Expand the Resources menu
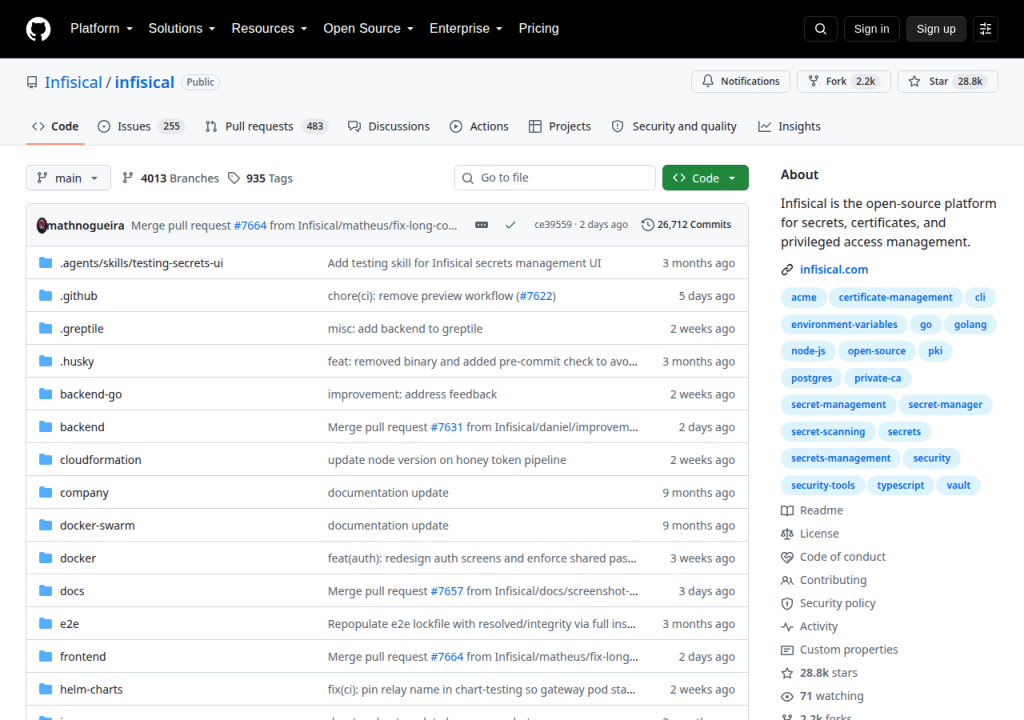Screen dimensions: 1024x720 (269, 29)
